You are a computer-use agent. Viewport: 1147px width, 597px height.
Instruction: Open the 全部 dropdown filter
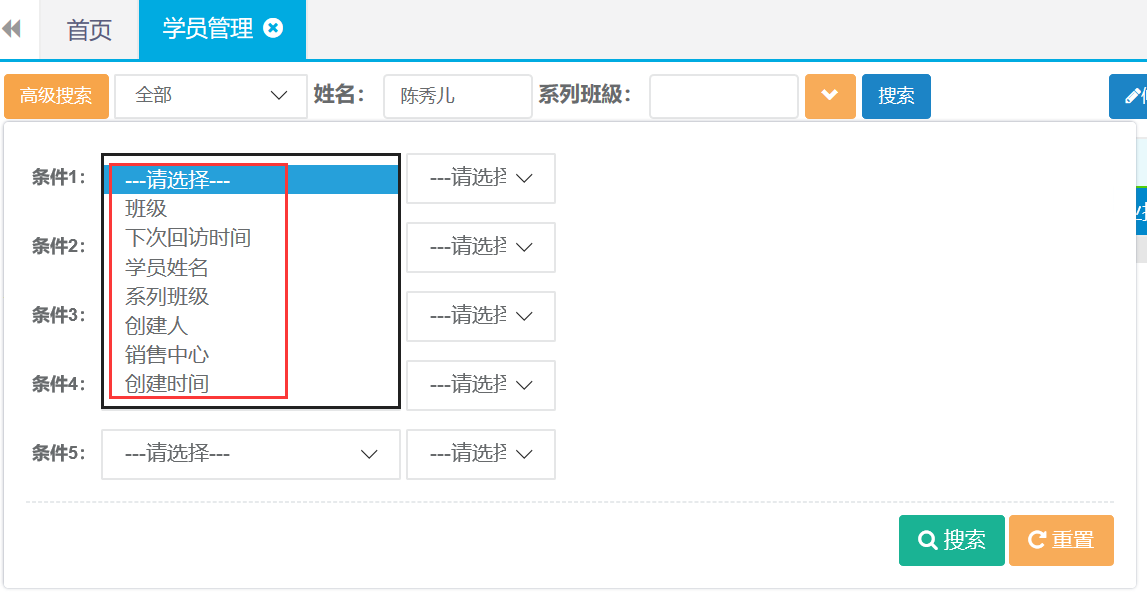(x=211, y=96)
